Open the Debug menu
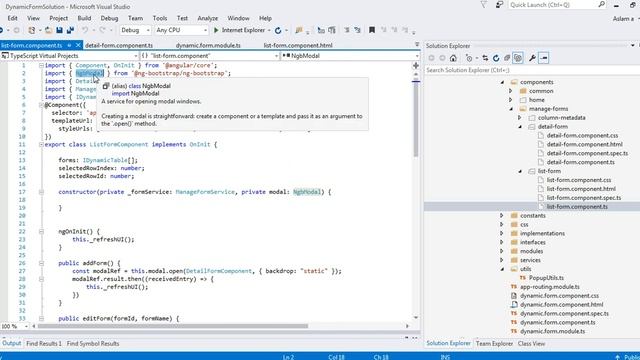 (109, 18)
